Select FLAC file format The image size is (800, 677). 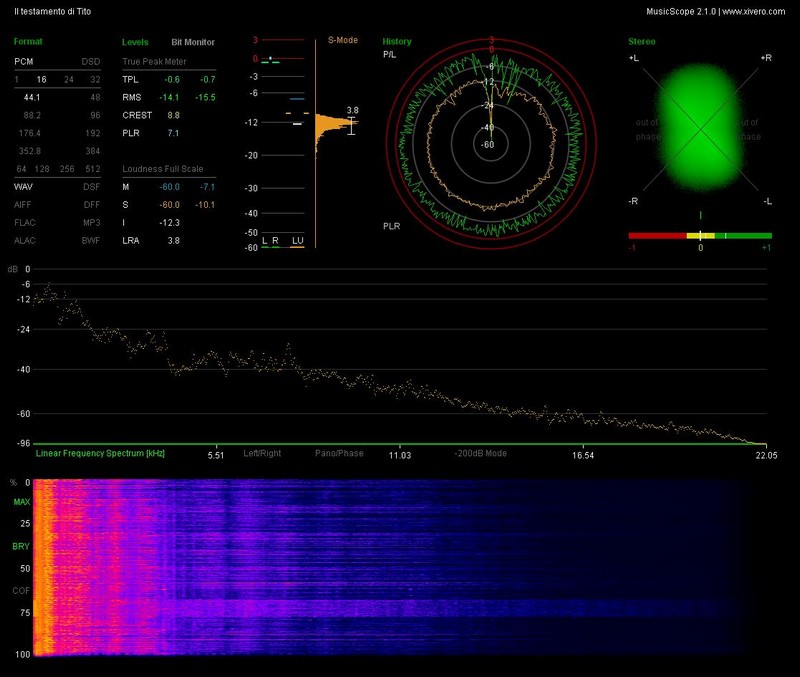[25, 222]
